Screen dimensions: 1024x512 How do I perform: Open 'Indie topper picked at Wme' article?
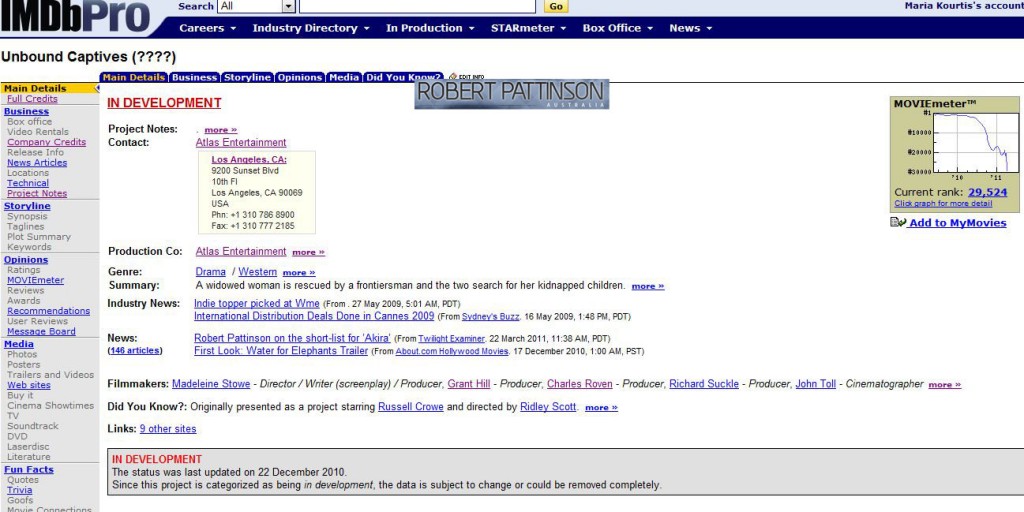(x=257, y=303)
